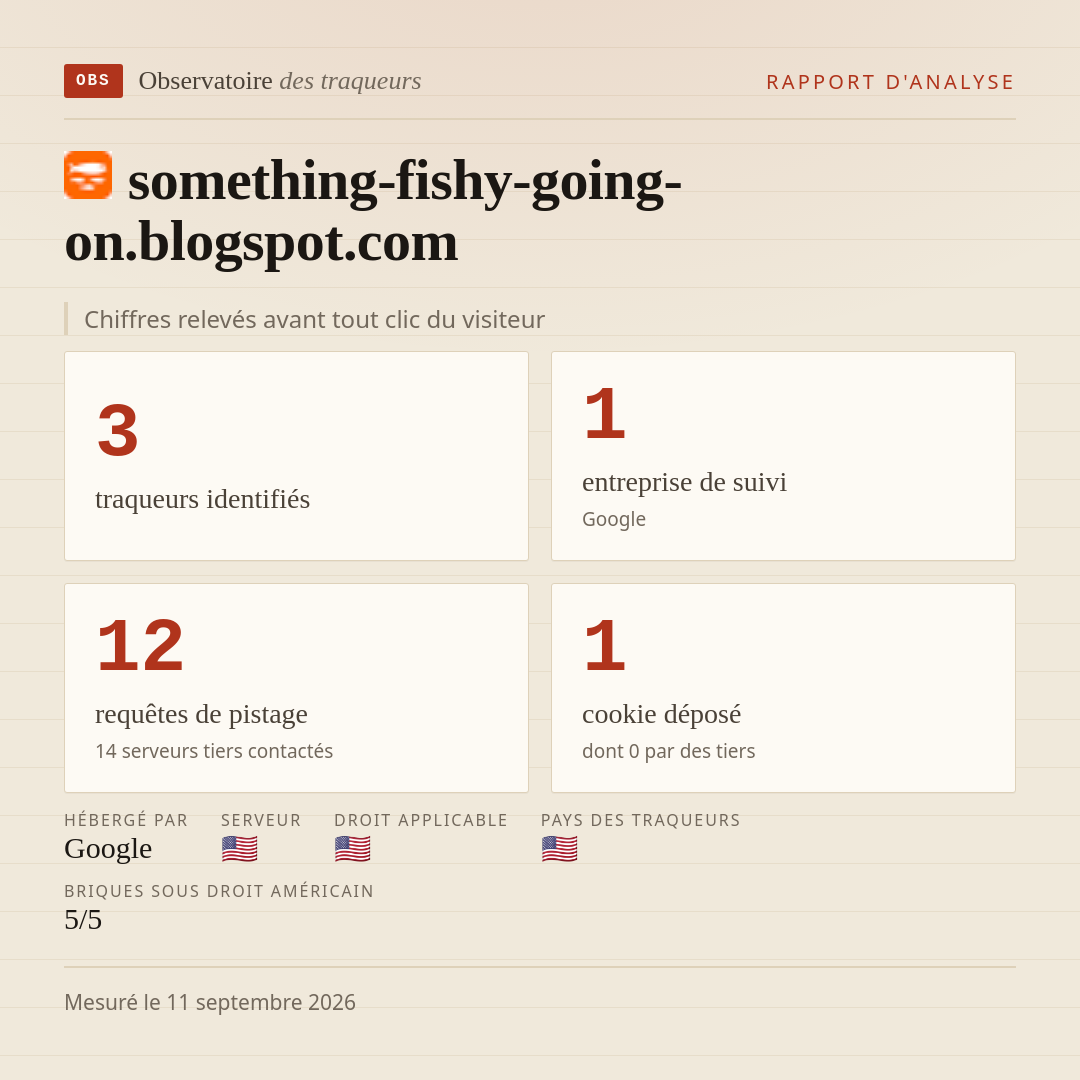Click 'Chiffres relevés avant tout clic du visiteur'

(314, 320)
